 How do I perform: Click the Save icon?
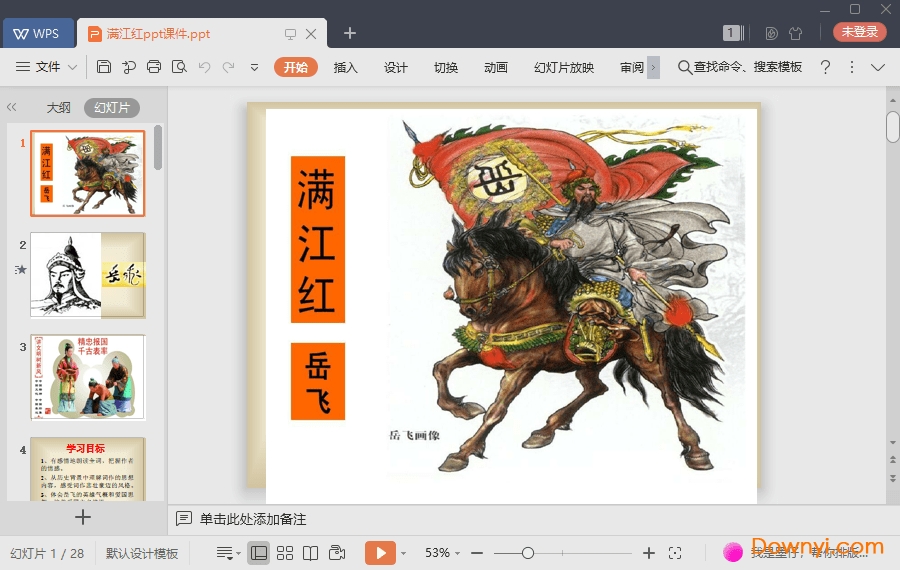104,67
